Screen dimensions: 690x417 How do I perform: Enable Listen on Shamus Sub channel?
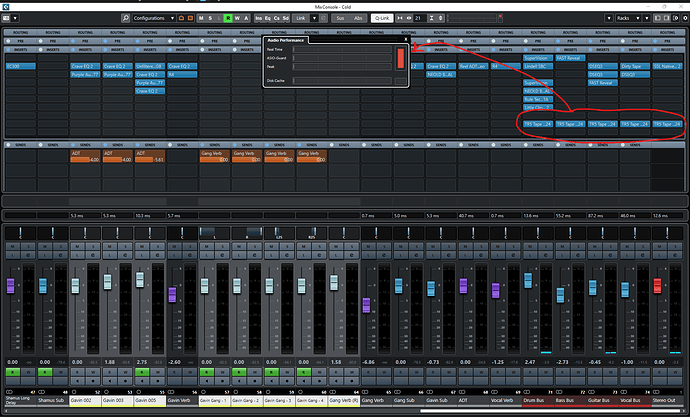[x=45, y=255]
